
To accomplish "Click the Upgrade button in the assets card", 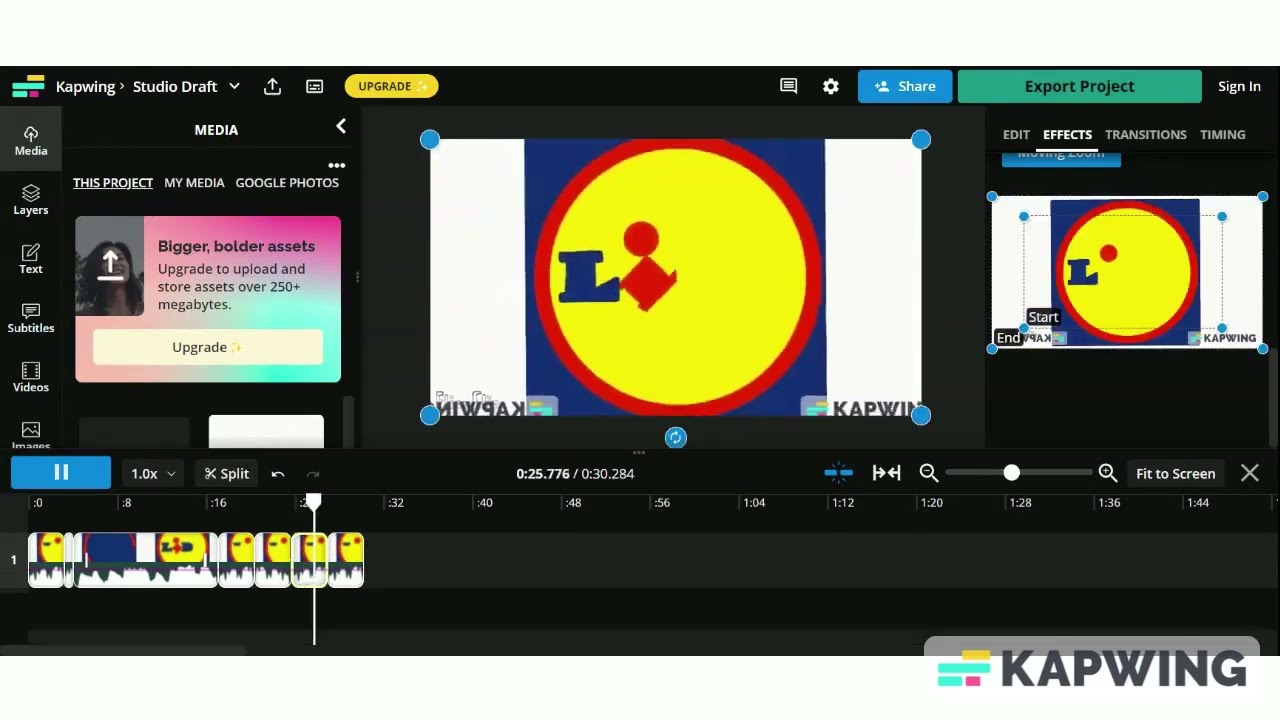I will click(208, 347).
